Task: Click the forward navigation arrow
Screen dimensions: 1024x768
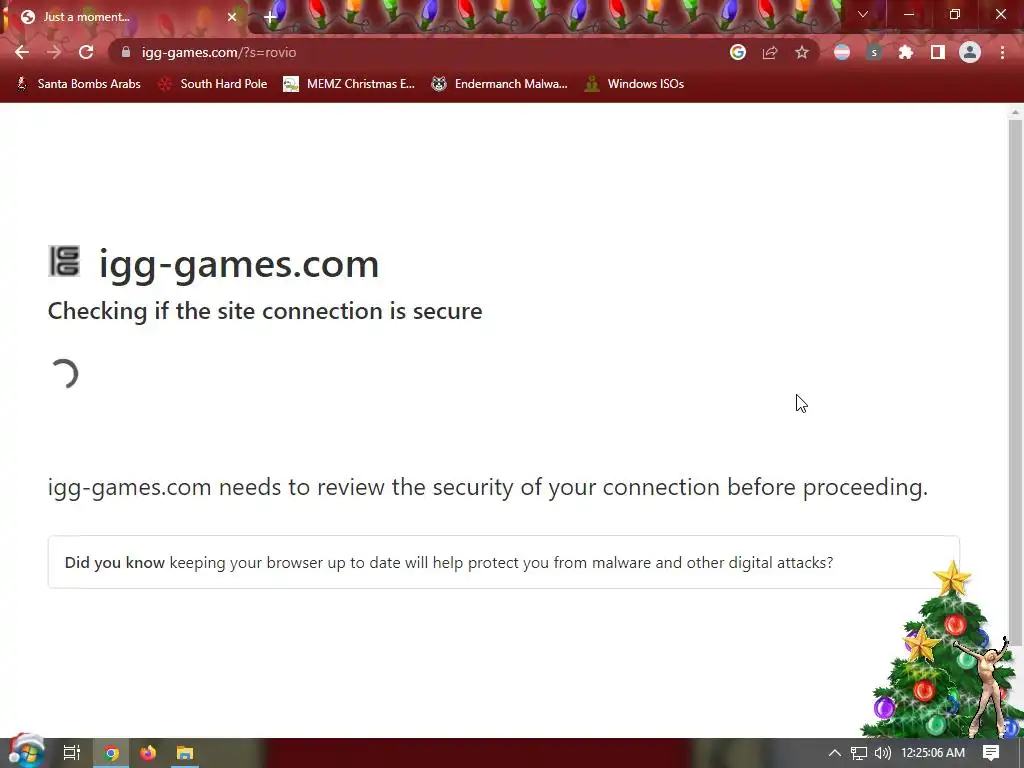Action: 54,52
